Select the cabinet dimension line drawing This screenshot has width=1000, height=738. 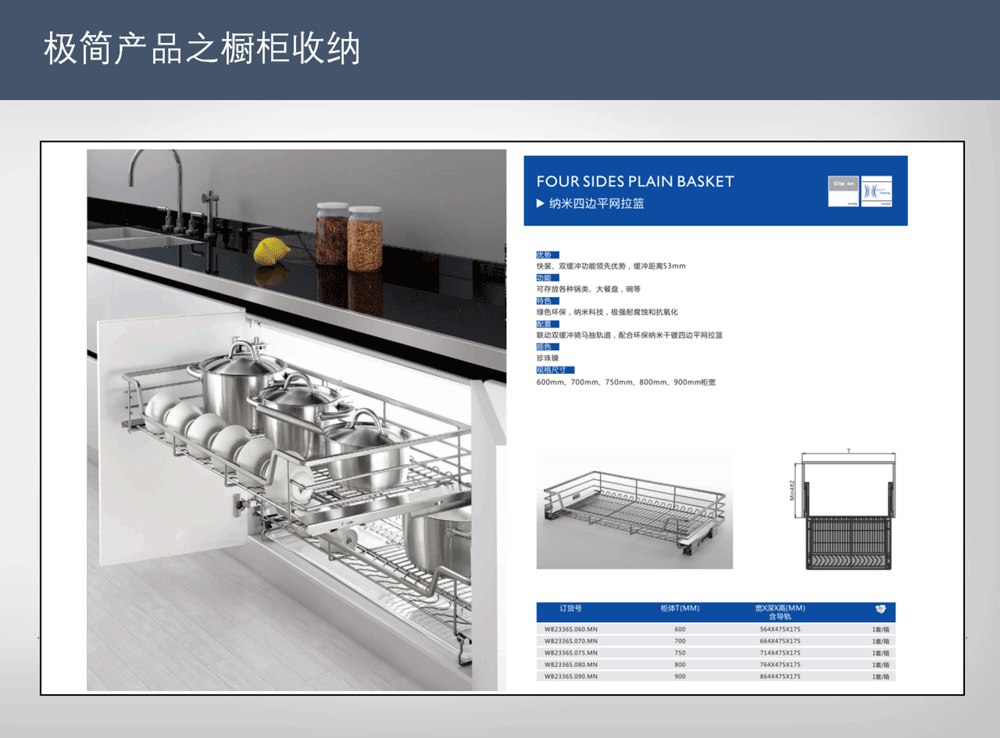(844, 509)
